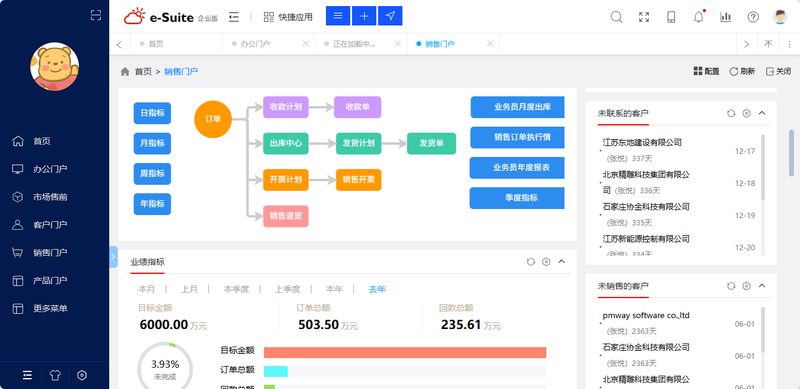Collapse the 未销售的客户 panel
The height and width of the screenshot is (389, 800).
pos(762,285)
